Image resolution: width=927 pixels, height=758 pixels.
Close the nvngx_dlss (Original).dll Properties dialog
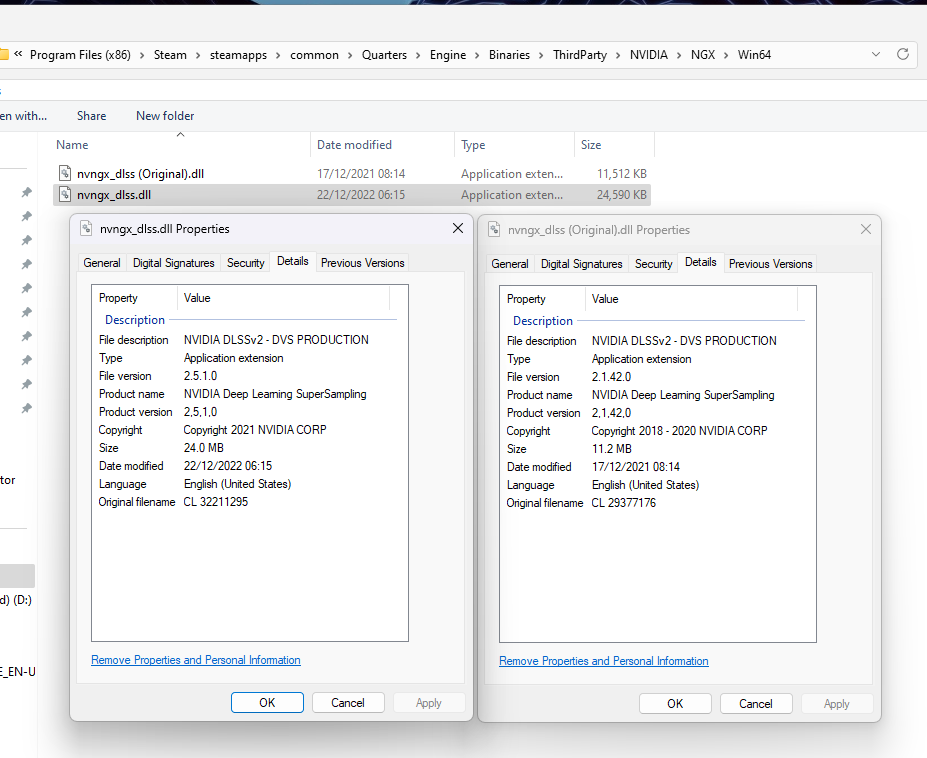coord(866,229)
